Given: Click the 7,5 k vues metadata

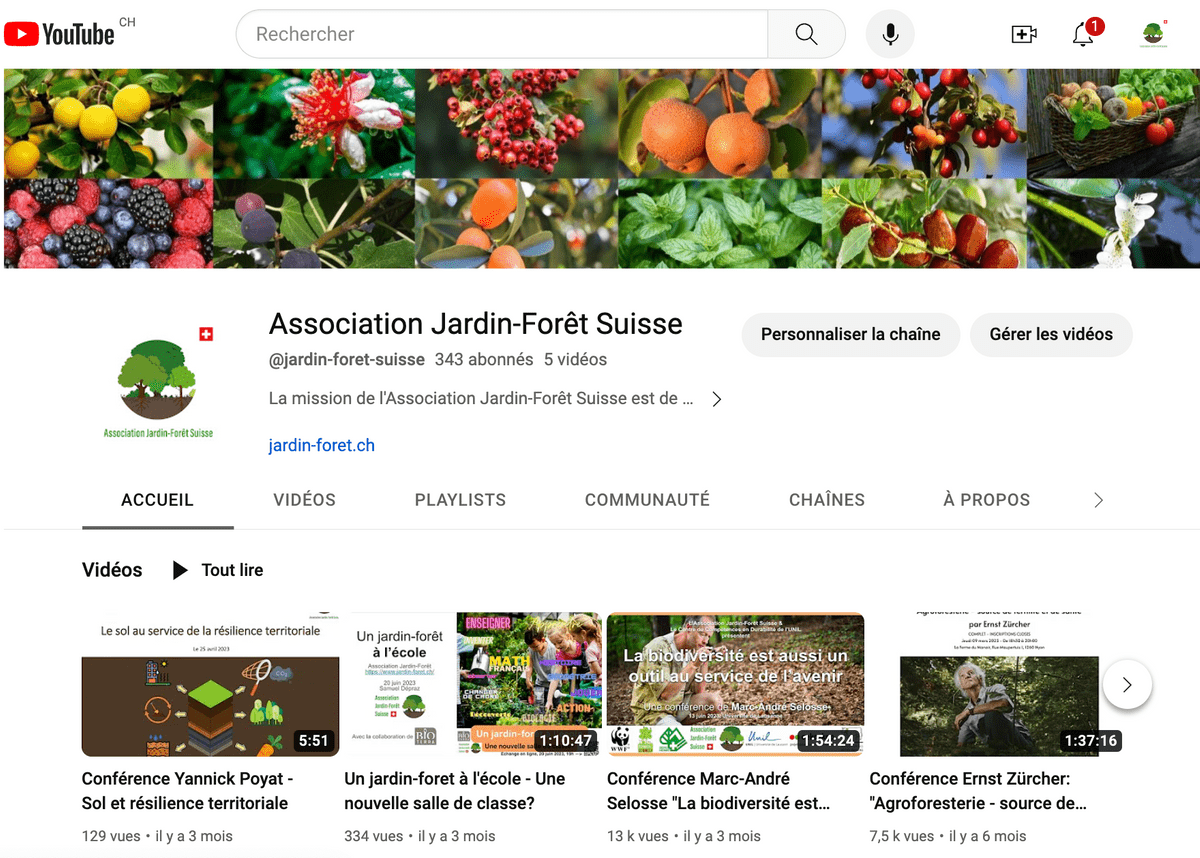Looking at the screenshot, I should tap(902, 836).
